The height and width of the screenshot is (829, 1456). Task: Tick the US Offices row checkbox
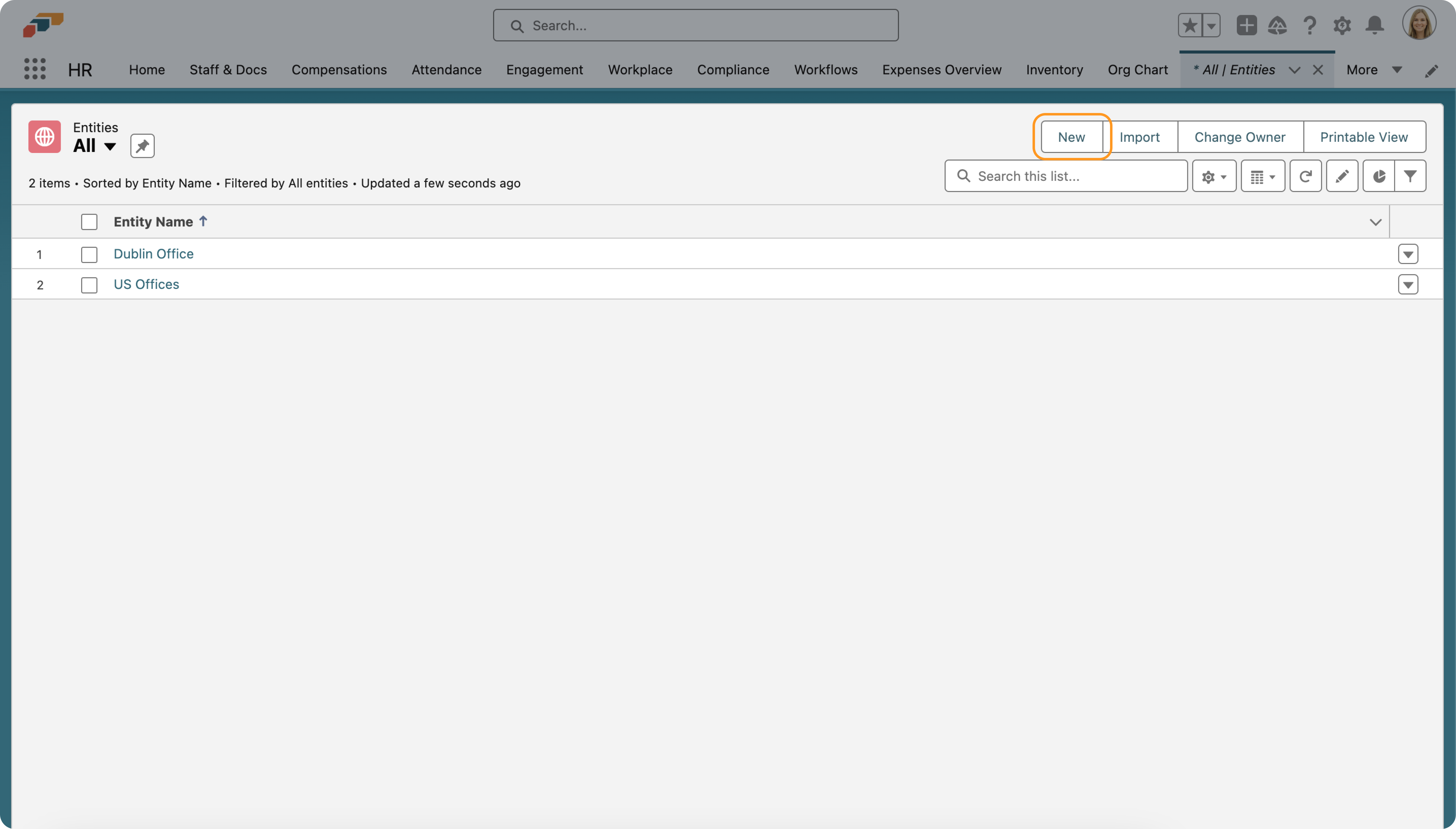(x=89, y=285)
